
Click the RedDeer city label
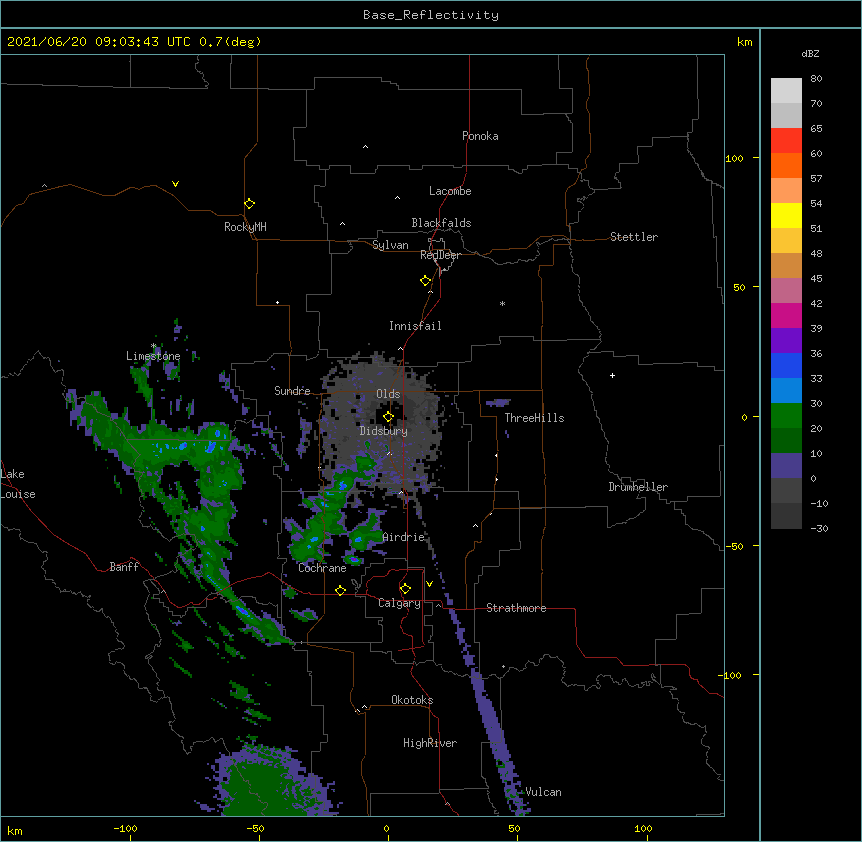point(440,255)
